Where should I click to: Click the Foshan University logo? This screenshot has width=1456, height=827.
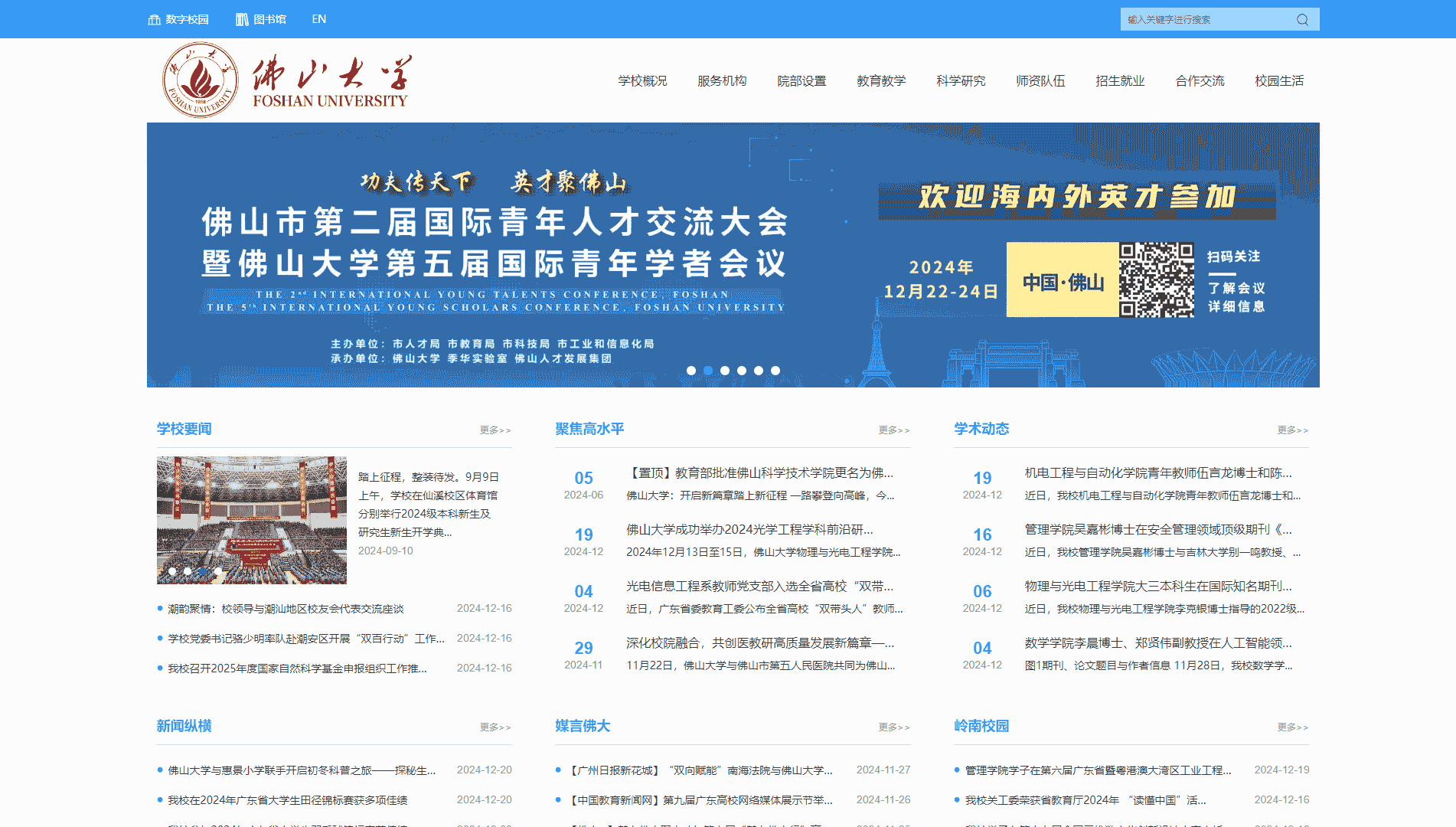[286, 80]
